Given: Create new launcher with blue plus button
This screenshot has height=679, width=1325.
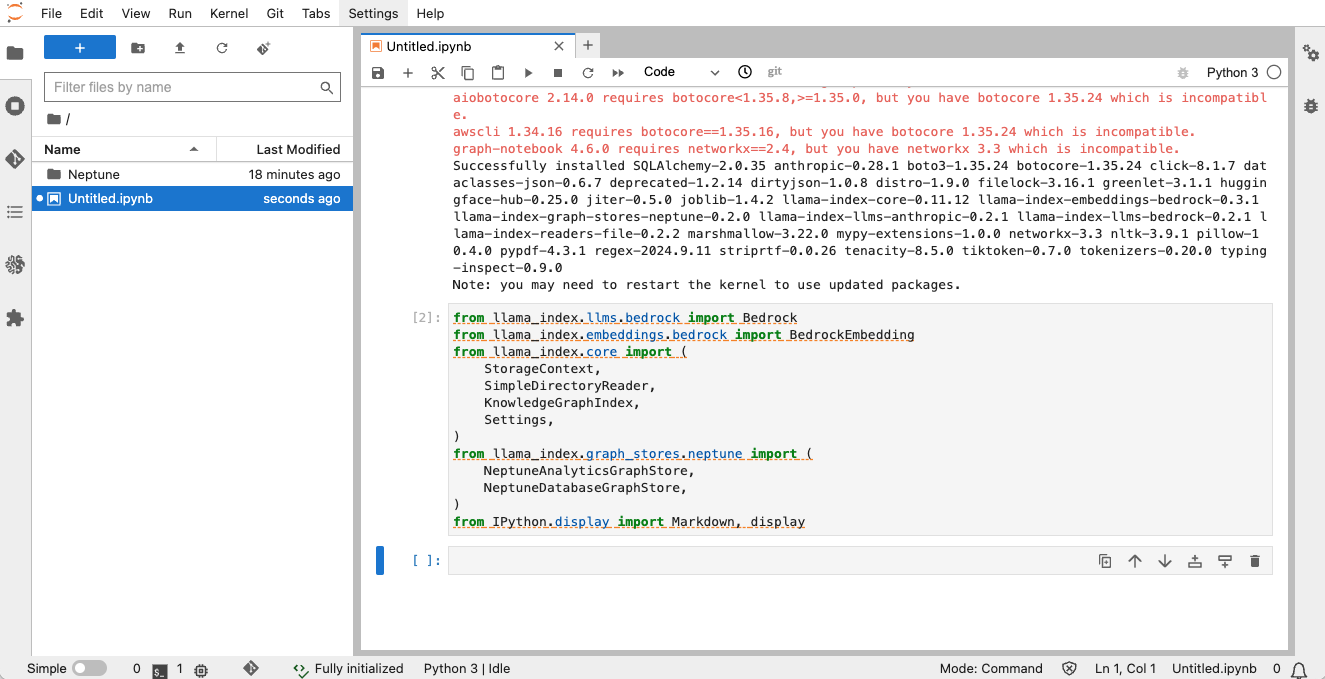Looking at the screenshot, I should click(x=80, y=47).
